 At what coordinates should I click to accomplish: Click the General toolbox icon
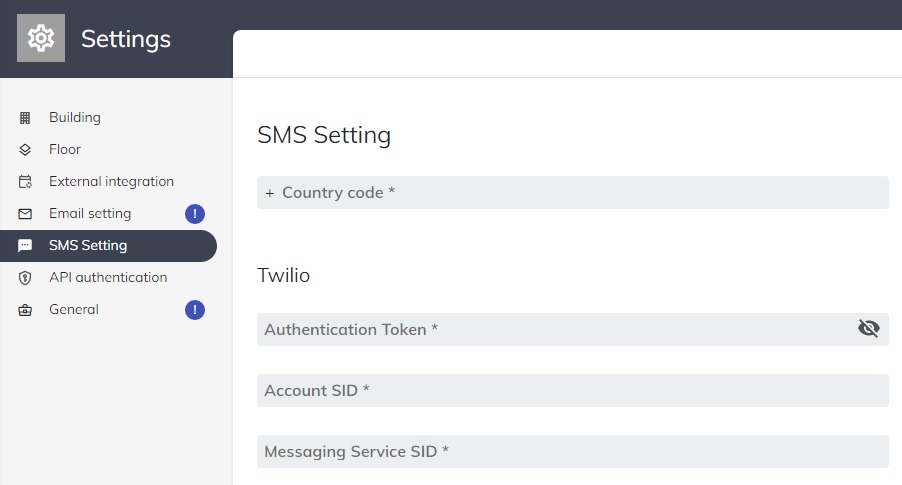point(26,309)
